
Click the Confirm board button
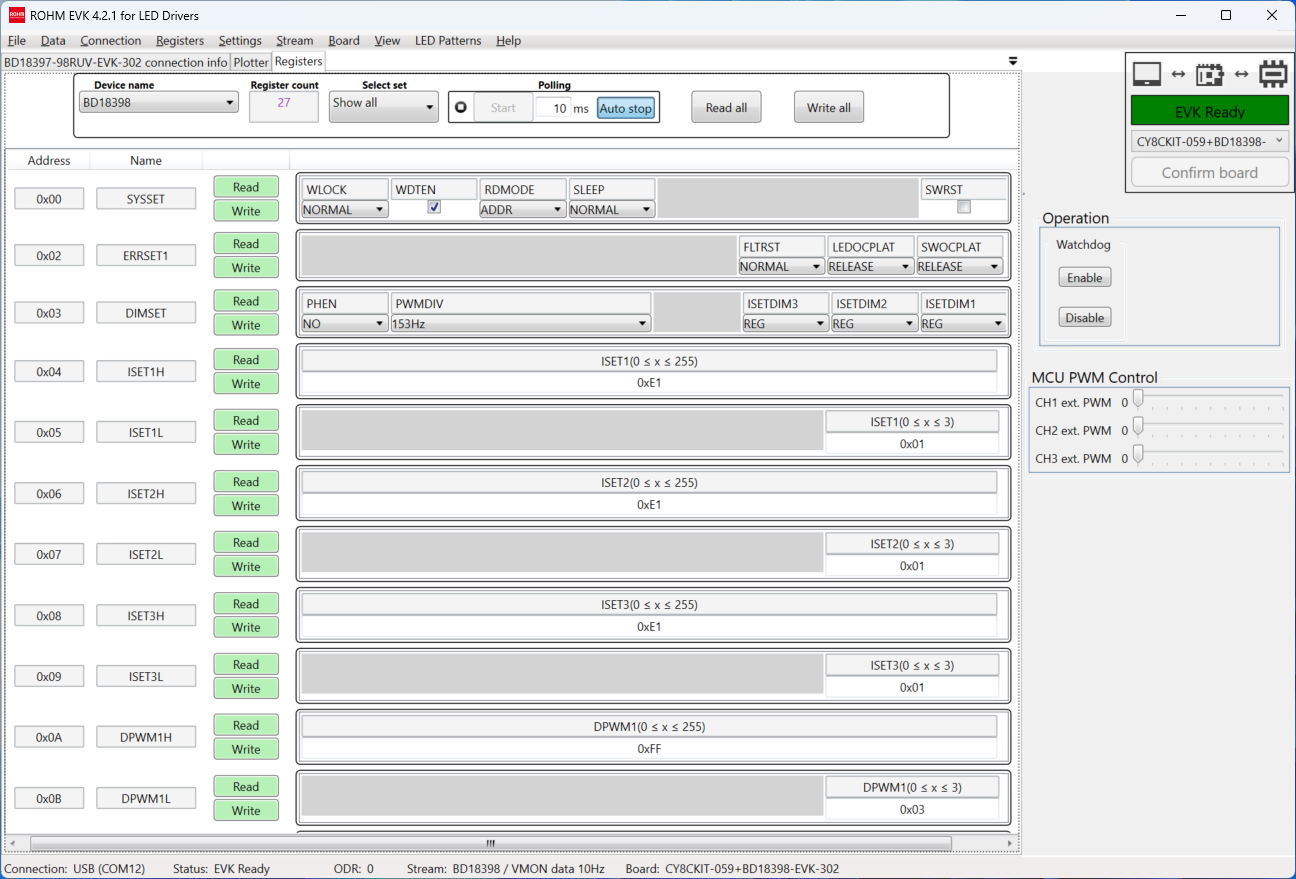coord(1210,173)
